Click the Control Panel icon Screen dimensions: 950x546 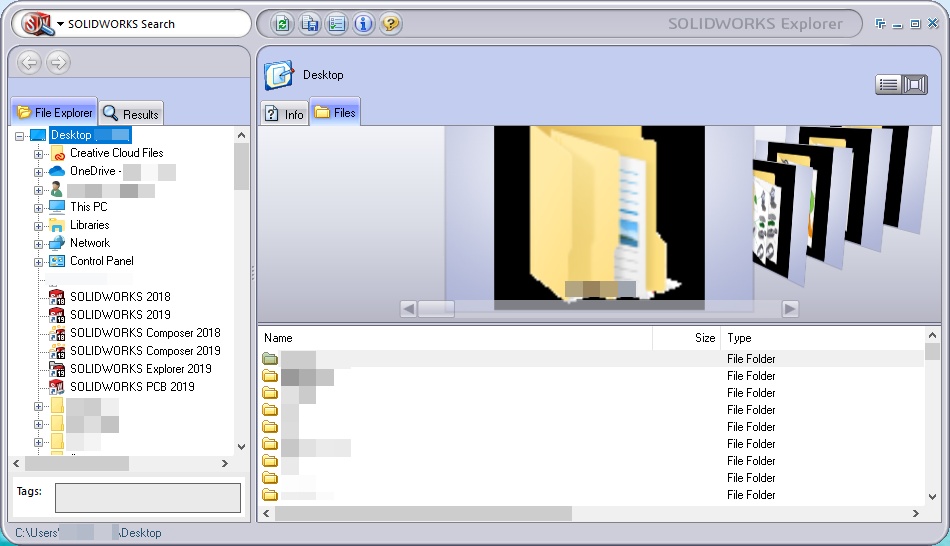57,261
